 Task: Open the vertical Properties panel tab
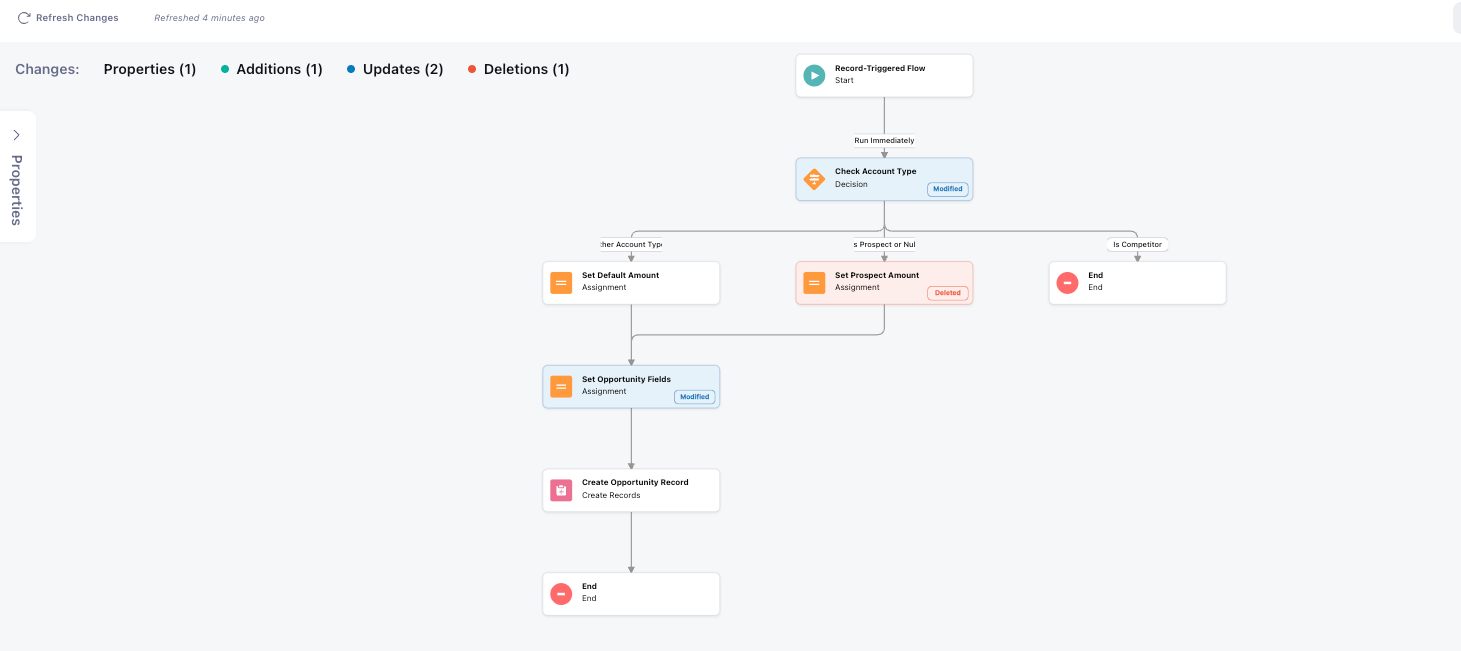[x=17, y=190]
